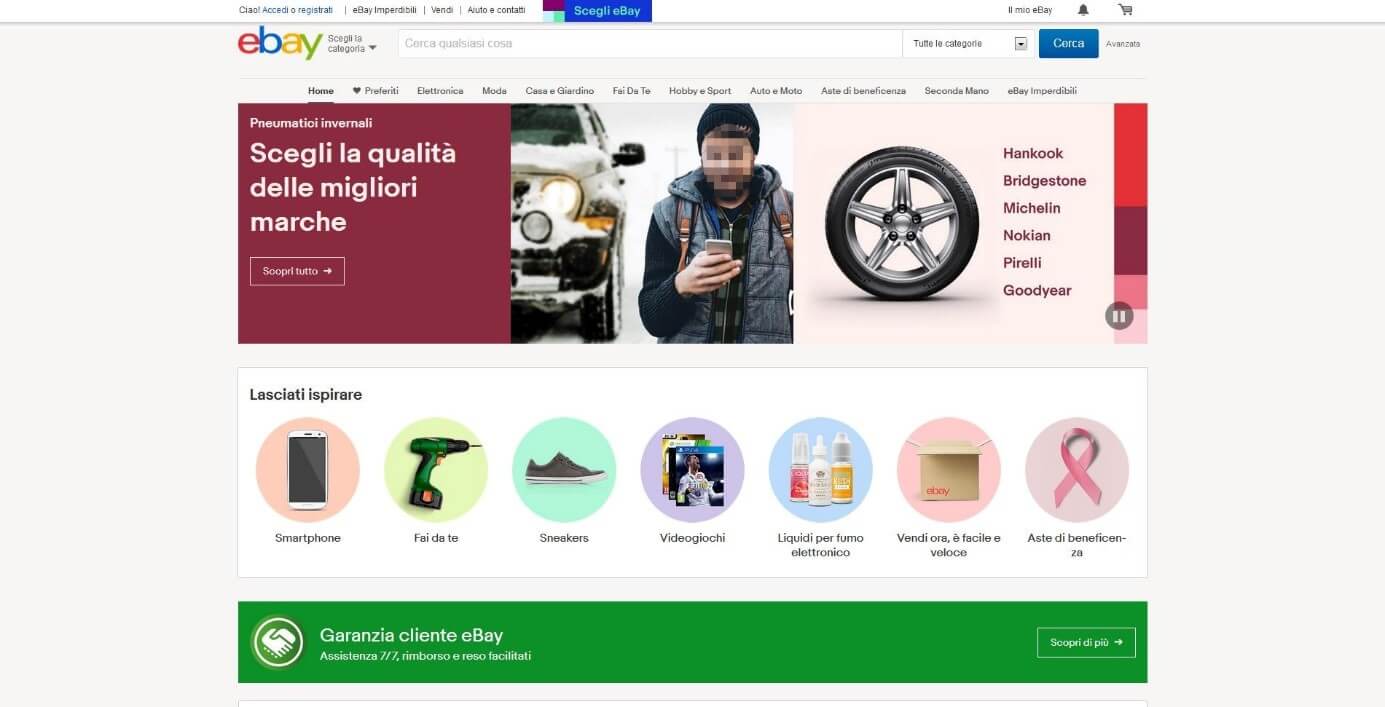1385x707 pixels.
Task: Click the Scegli eBay banner
Action: click(597, 11)
